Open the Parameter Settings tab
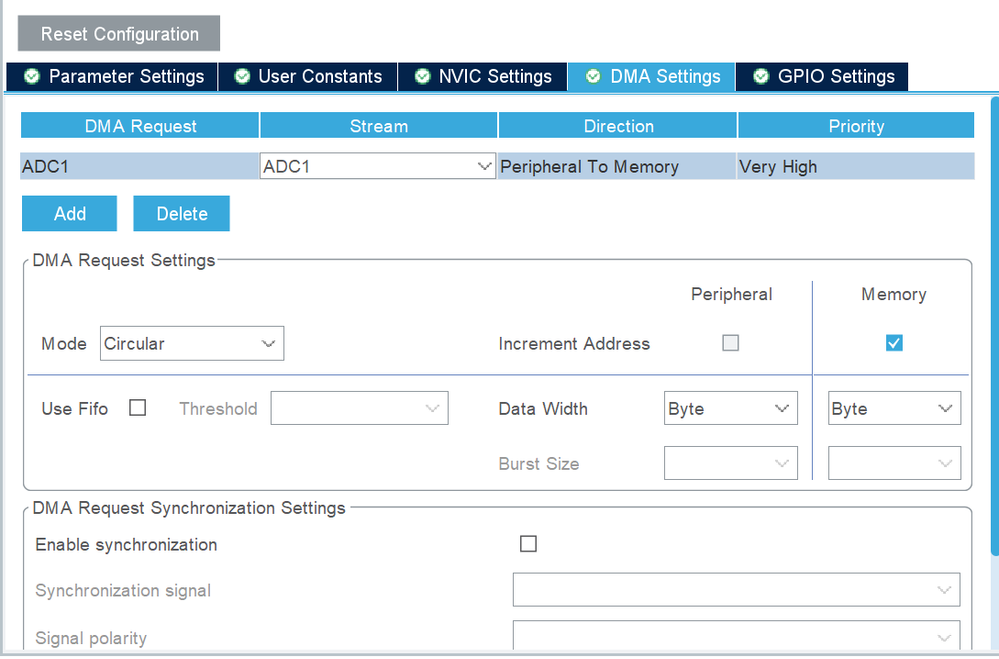Screen dimensions: 999x659 point(112,76)
